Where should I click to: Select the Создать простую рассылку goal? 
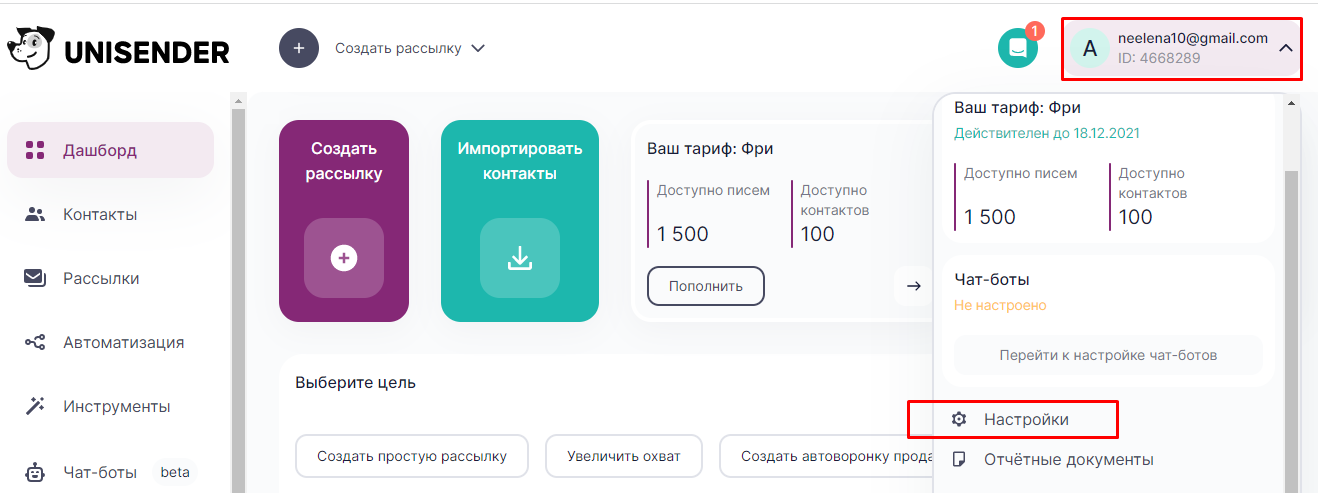click(x=412, y=456)
